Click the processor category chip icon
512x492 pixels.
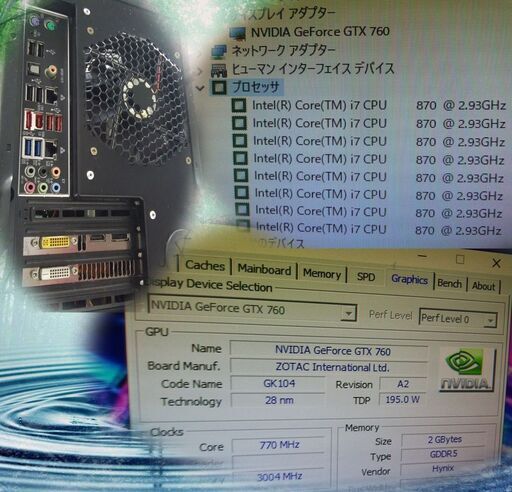coord(219,87)
